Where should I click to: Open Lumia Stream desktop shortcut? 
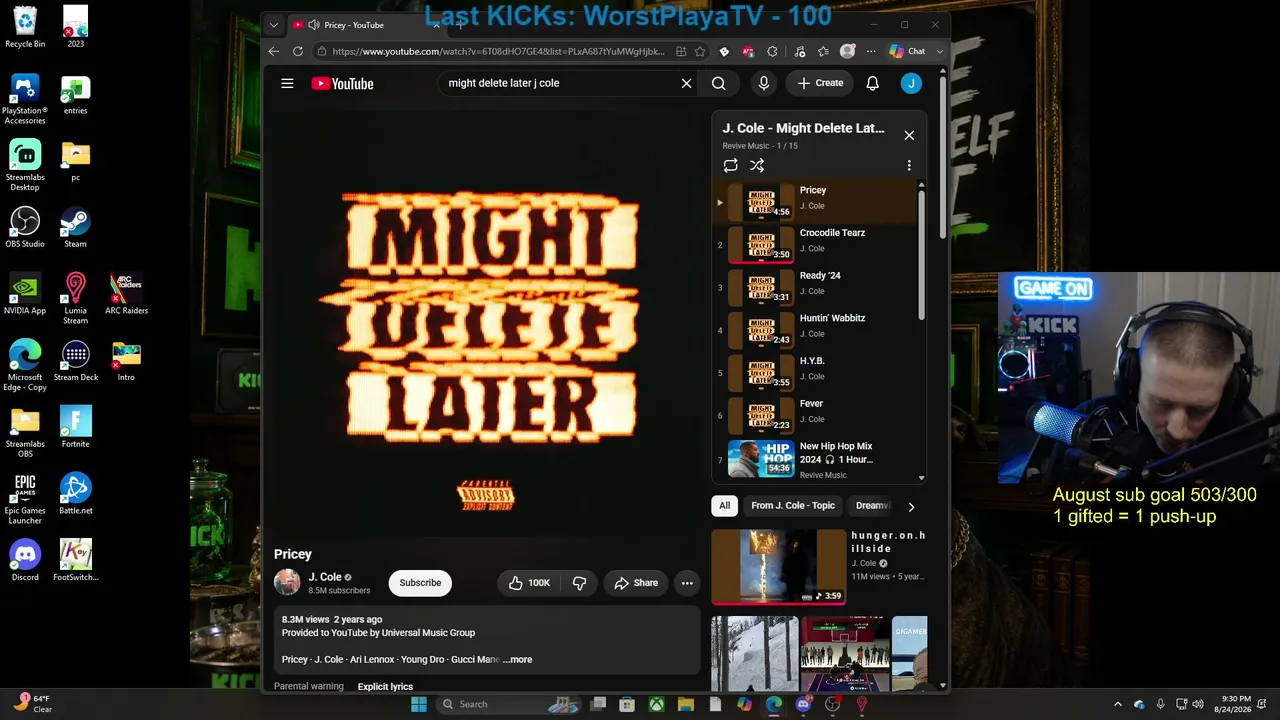[x=75, y=298]
